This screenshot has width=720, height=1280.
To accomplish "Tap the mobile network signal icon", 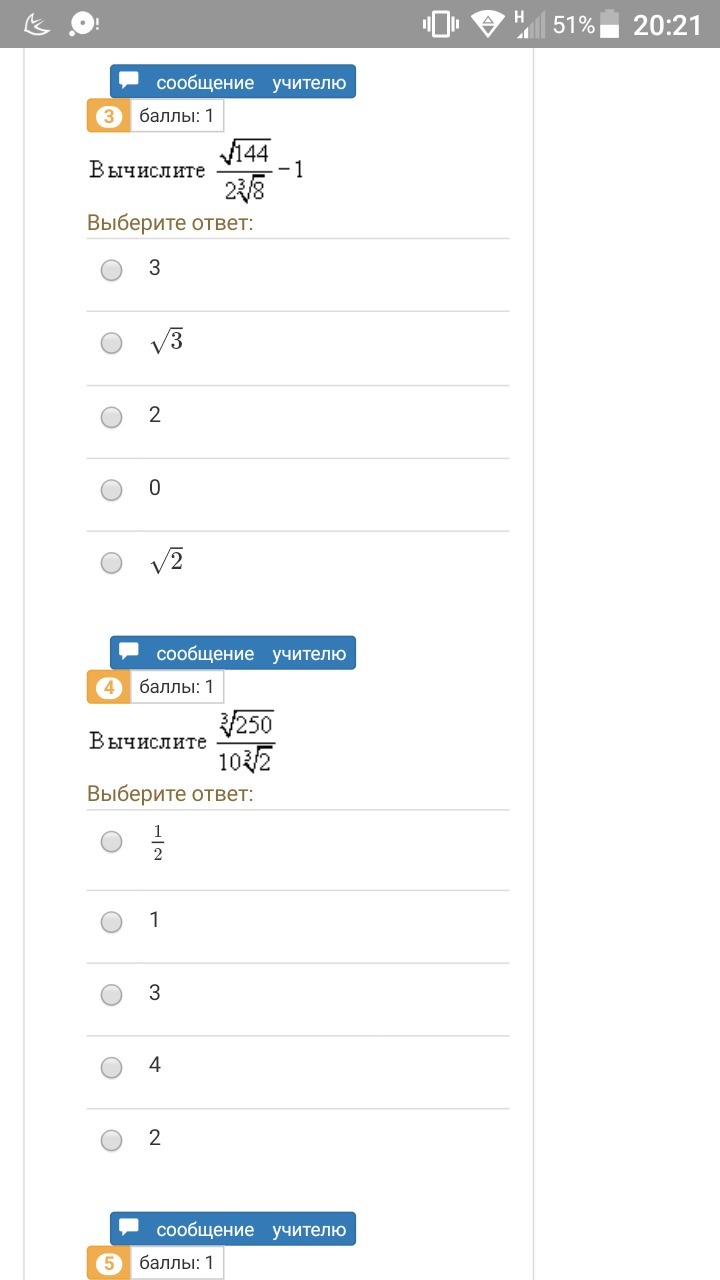I will [531, 24].
